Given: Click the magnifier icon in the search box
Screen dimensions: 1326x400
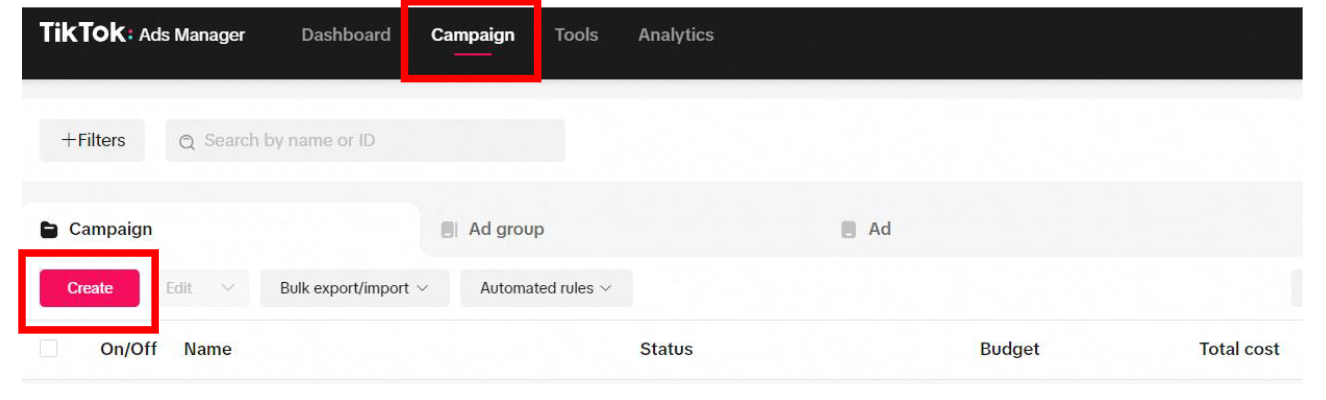Looking at the screenshot, I should coord(186,142).
